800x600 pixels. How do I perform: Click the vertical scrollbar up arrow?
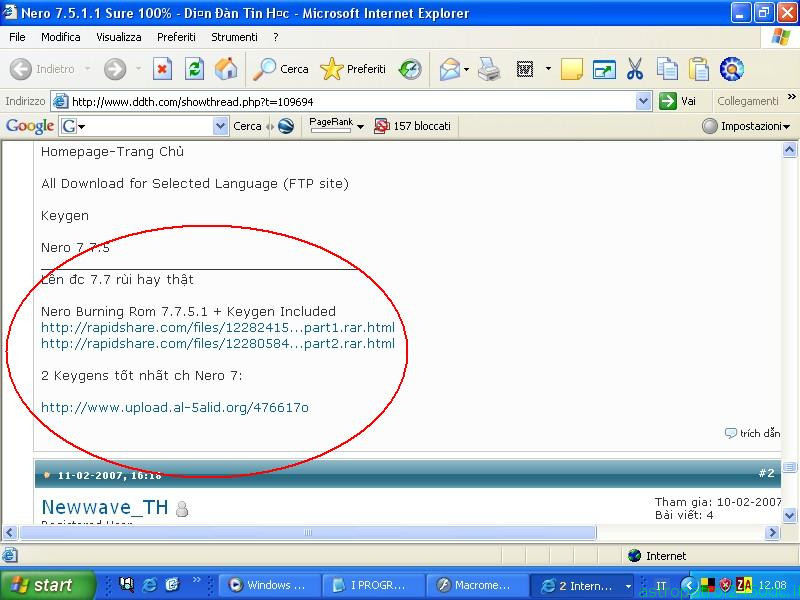pyautogui.click(x=789, y=149)
